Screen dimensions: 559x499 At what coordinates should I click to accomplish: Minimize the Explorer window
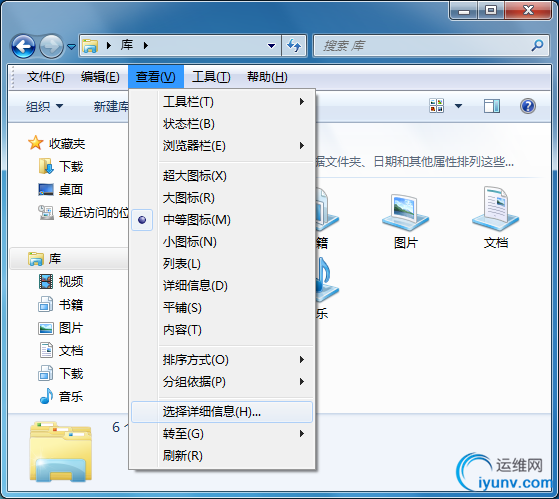click(x=464, y=10)
